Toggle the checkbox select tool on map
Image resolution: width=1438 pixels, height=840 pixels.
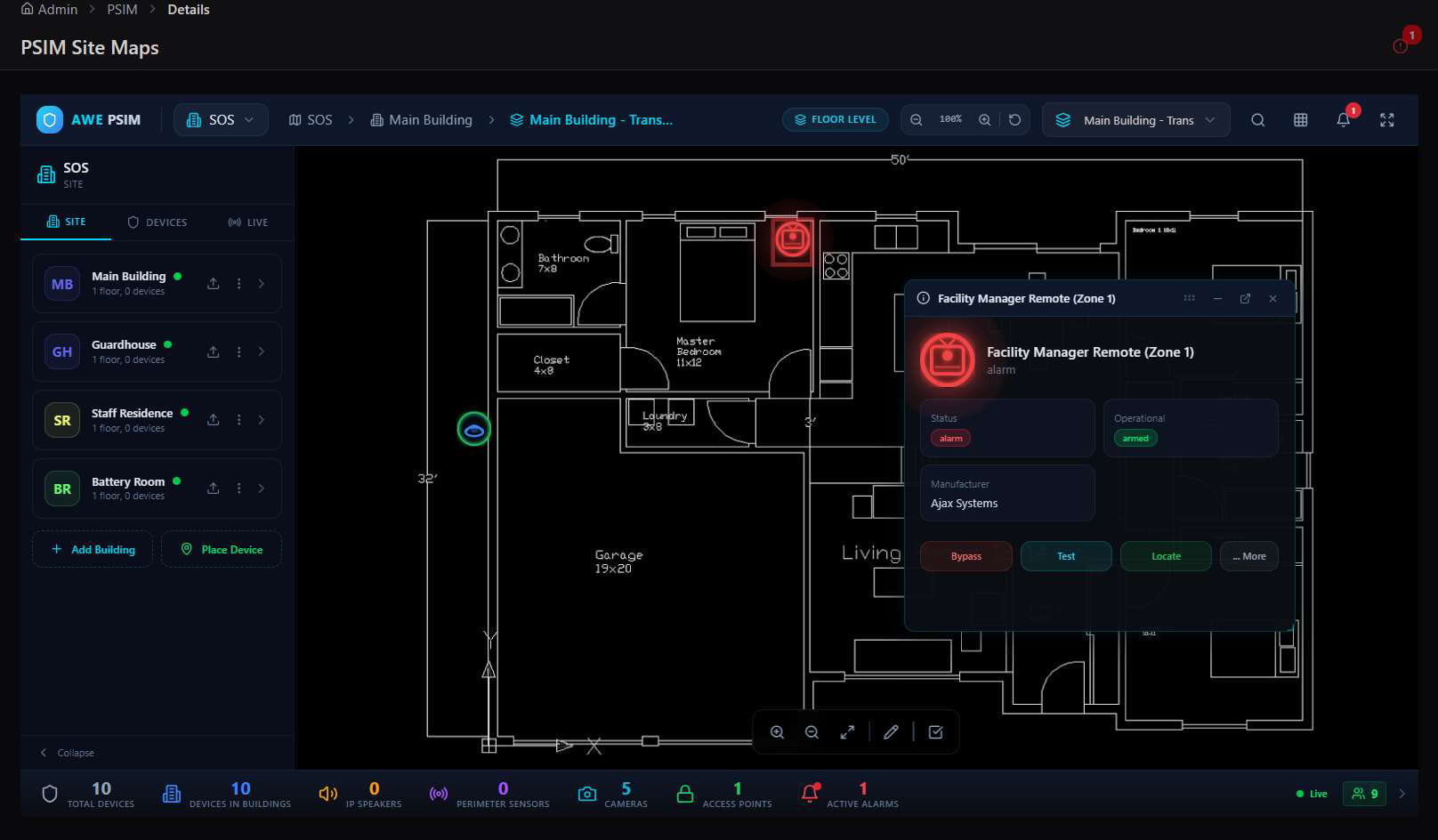pyautogui.click(x=935, y=732)
